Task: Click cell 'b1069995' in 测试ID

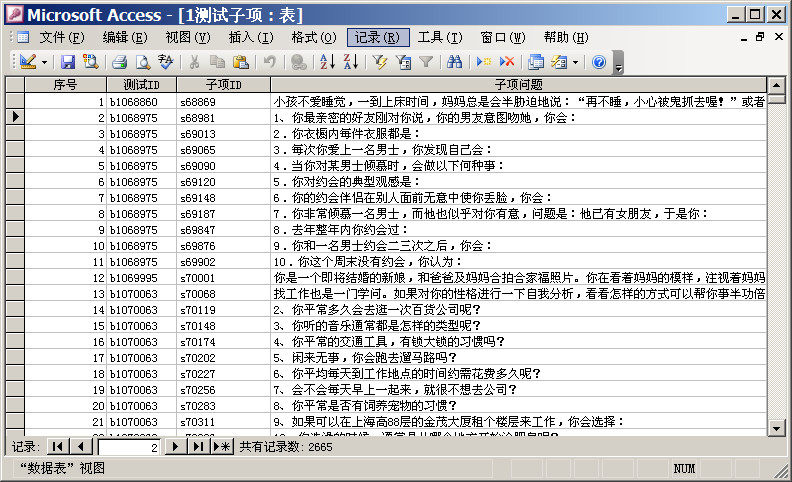Action: point(141,278)
